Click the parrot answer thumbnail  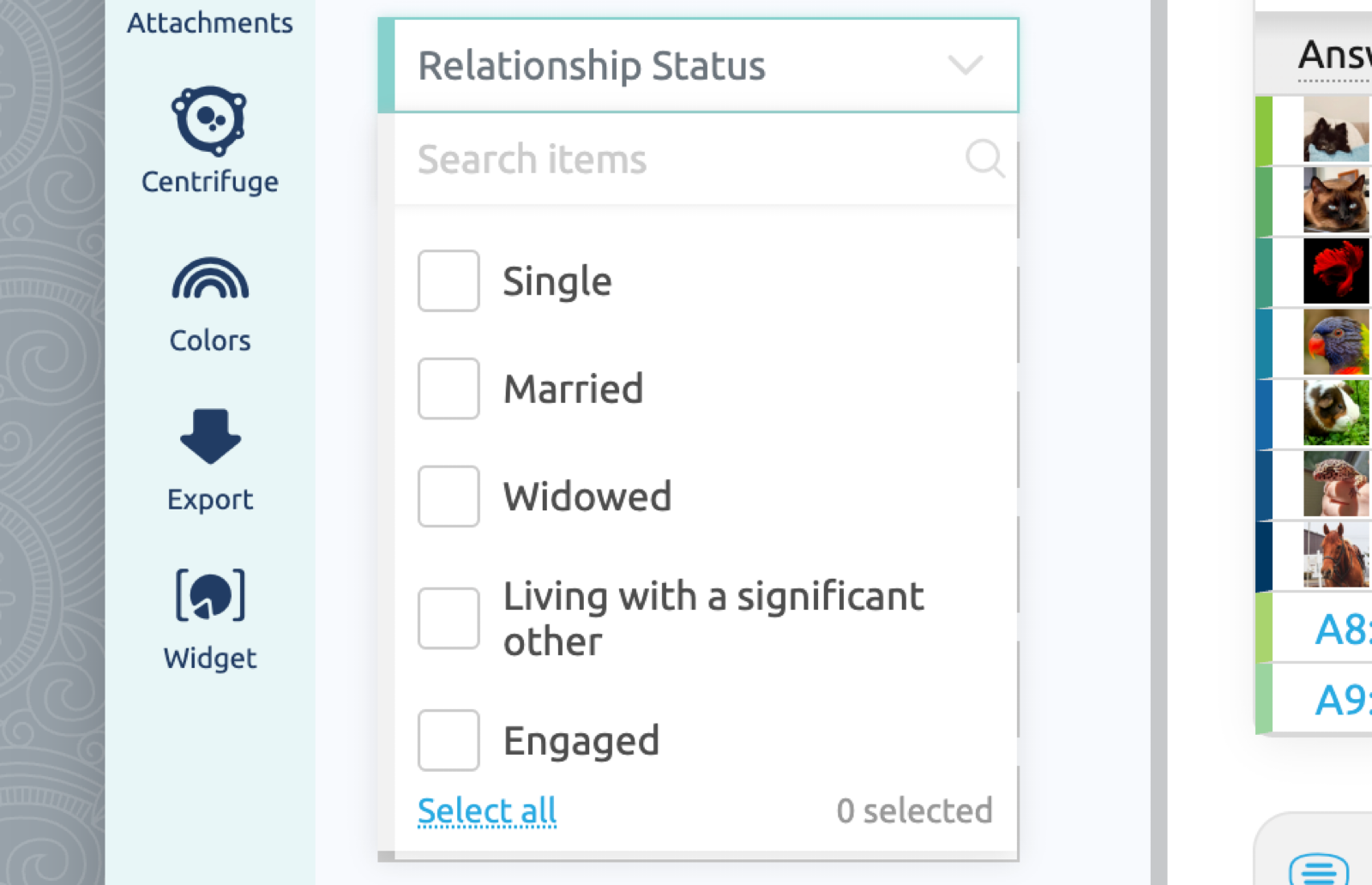[x=1336, y=342]
